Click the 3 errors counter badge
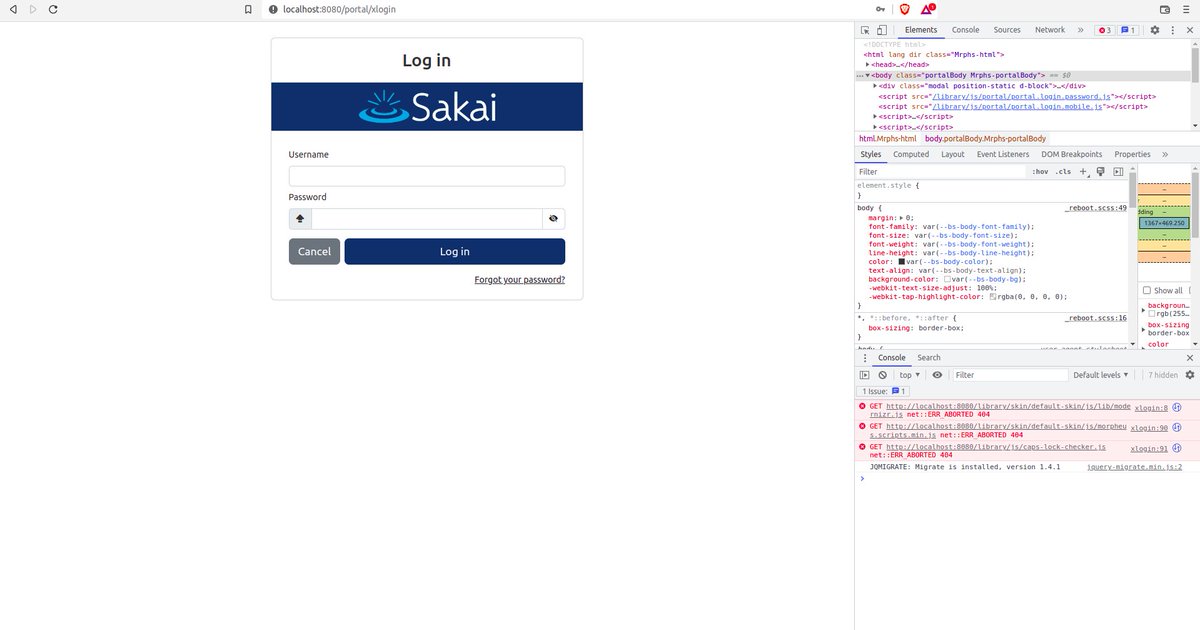 [x=1105, y=30]
